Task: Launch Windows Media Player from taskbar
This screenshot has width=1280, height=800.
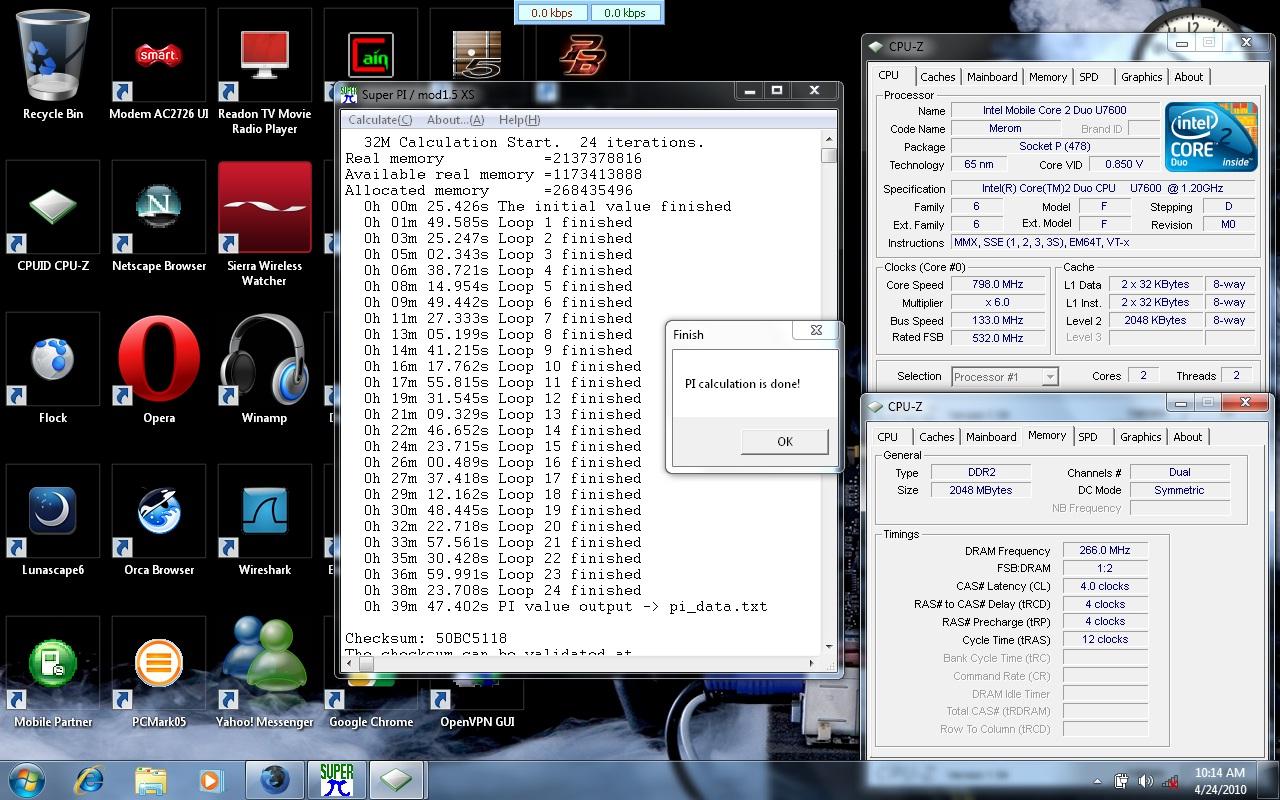Action: point(210,779)
